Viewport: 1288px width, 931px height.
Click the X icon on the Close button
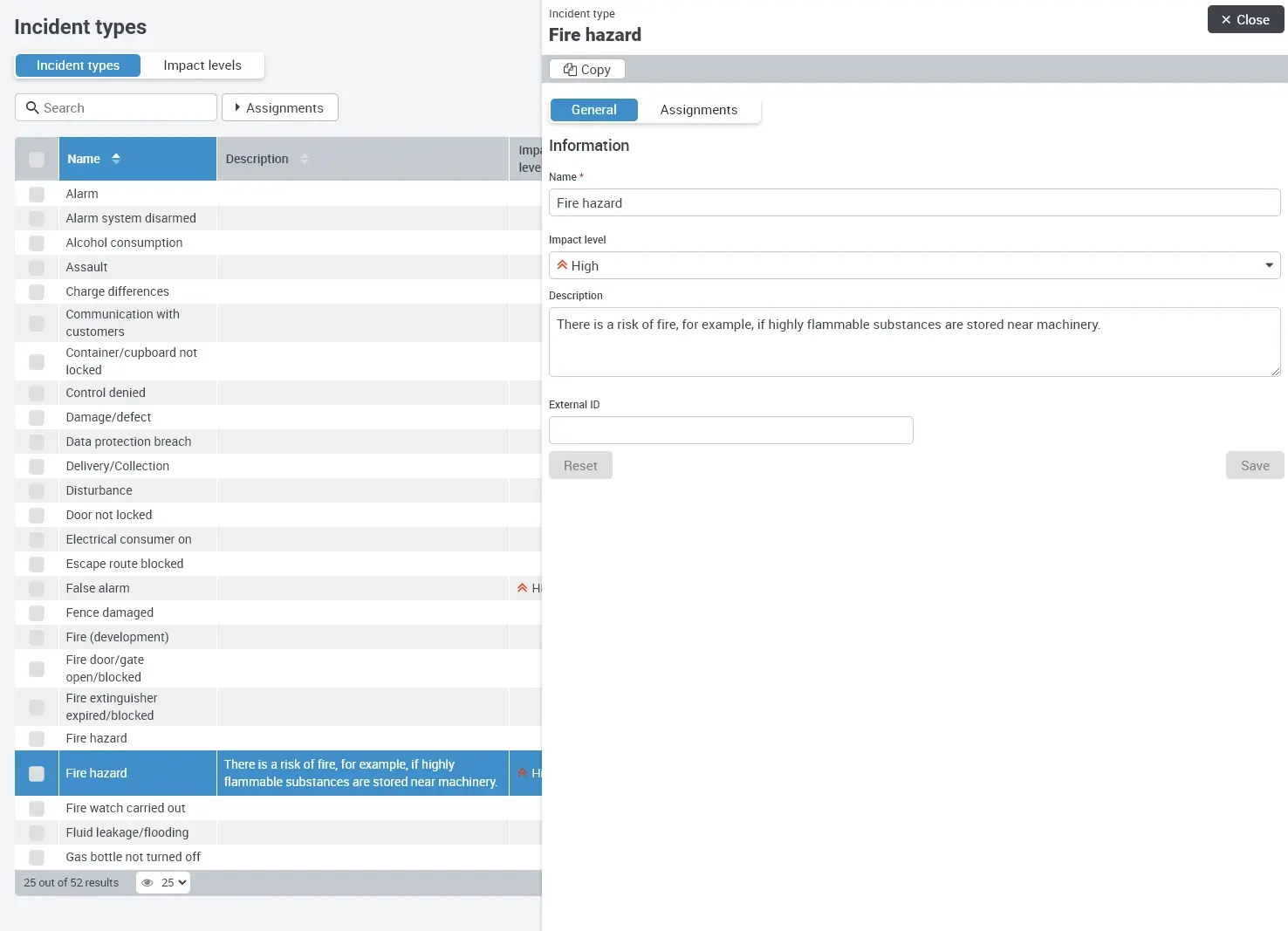(x=1227, y=19)
